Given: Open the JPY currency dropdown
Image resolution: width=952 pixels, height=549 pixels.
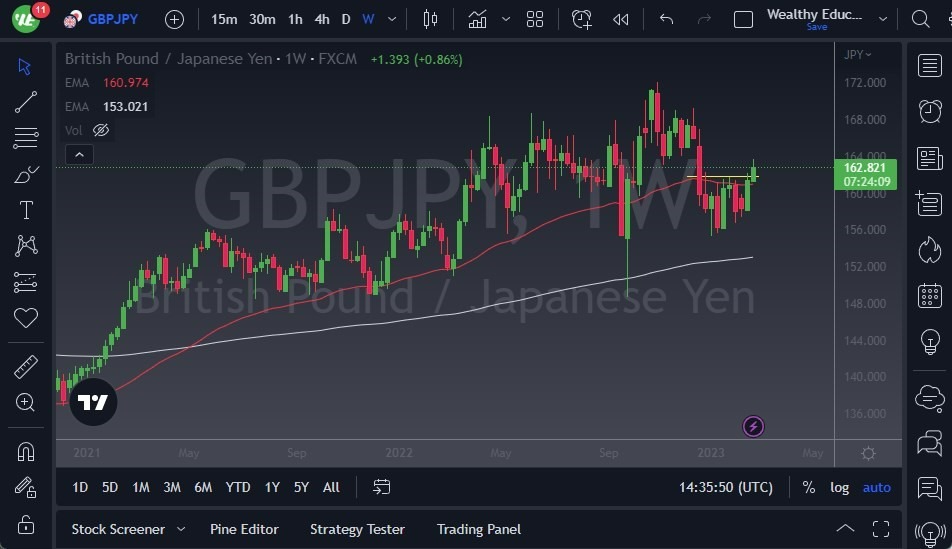Looking at the screenshot, I should (x=857, y=55).
